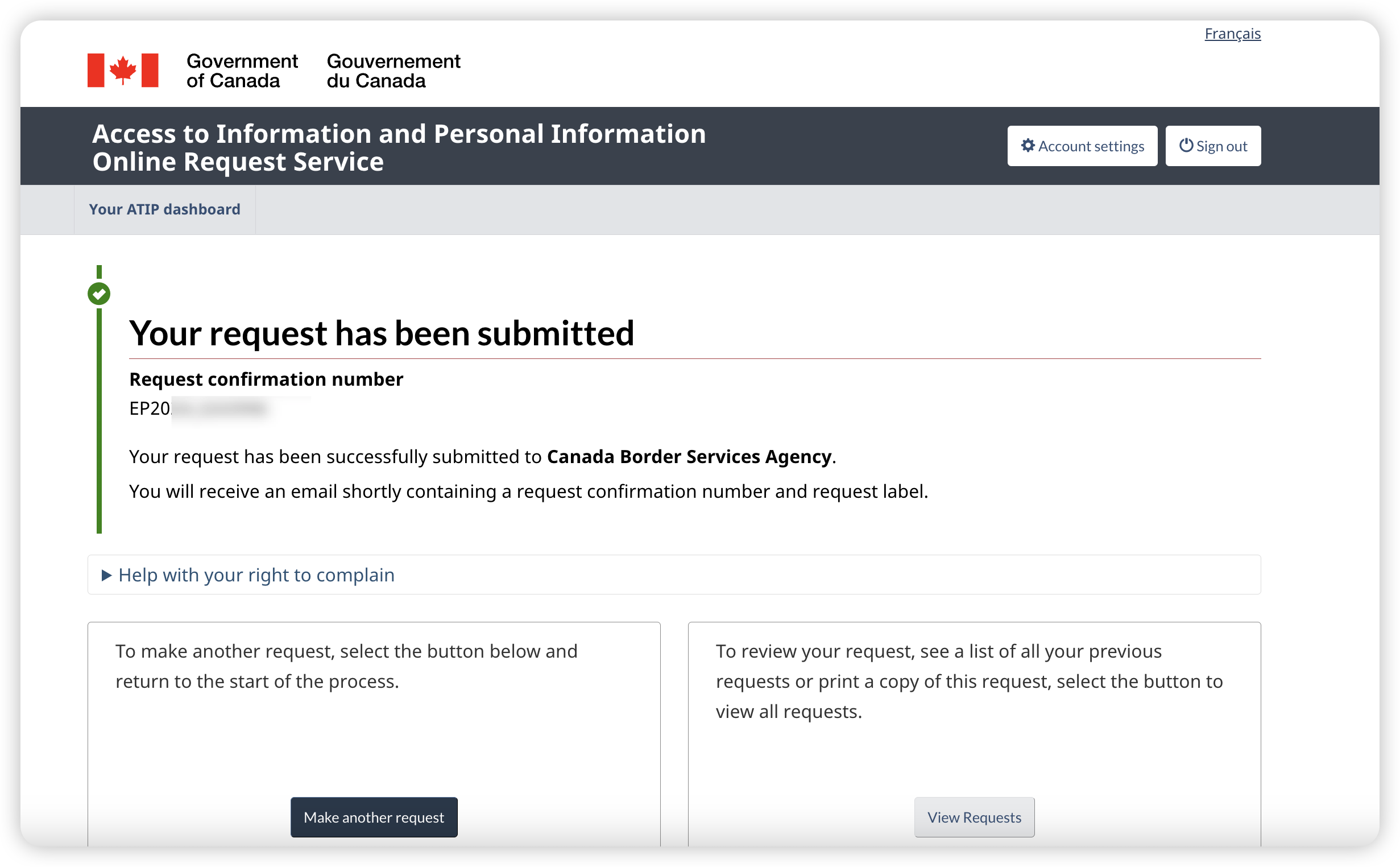Expand Help with your right to complain

pyautogui.click(x=256, y=575)
